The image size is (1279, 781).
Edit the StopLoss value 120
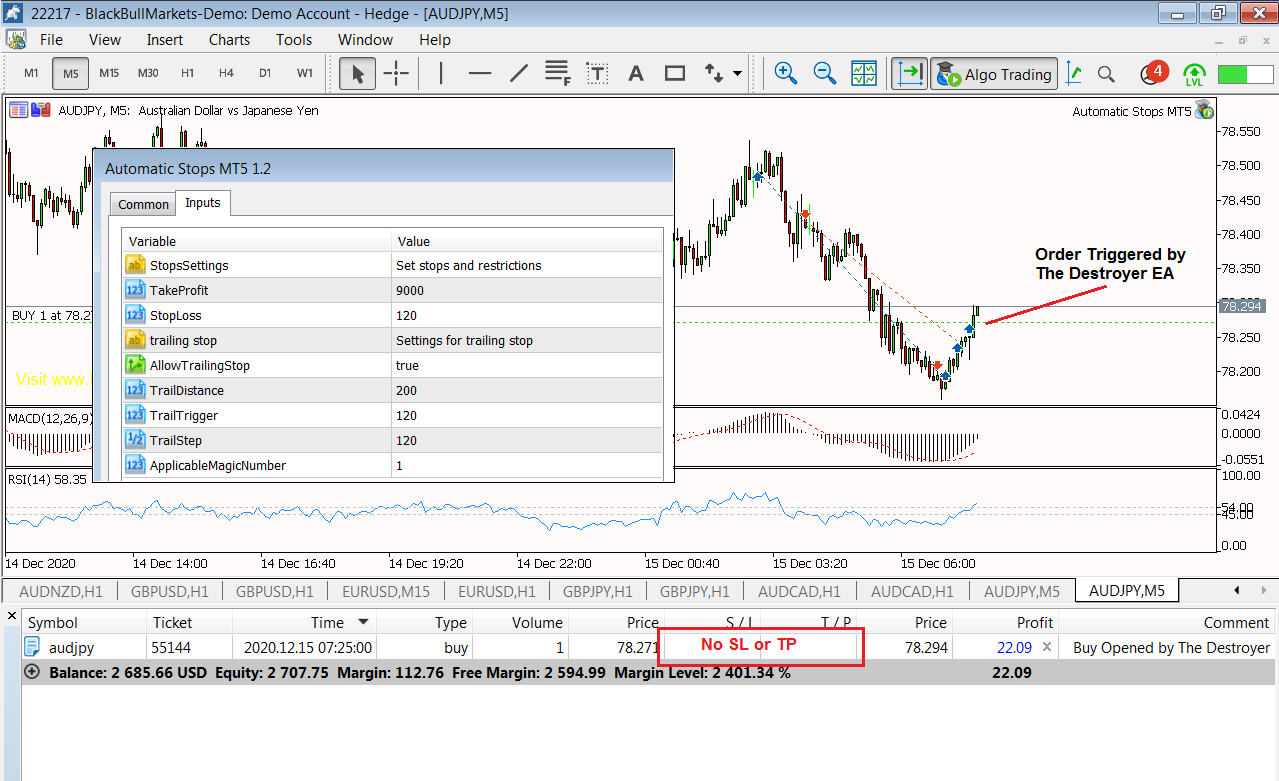click(x=527, y=316)
